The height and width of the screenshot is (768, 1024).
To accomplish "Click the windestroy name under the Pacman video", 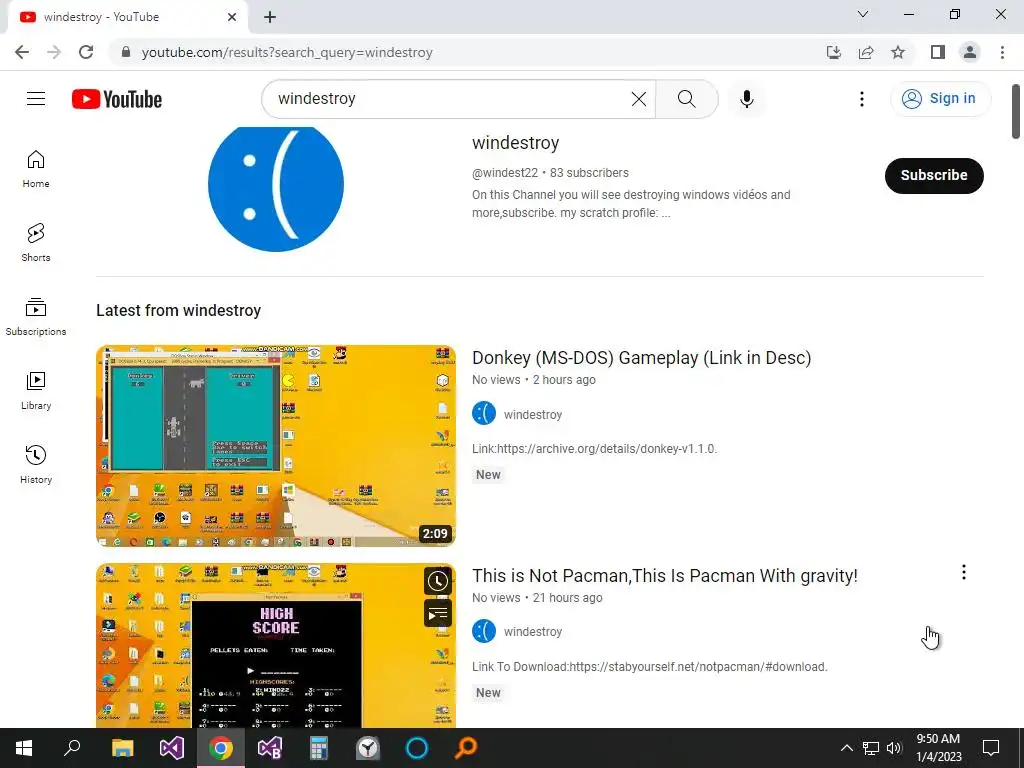I will coord(533,632).
